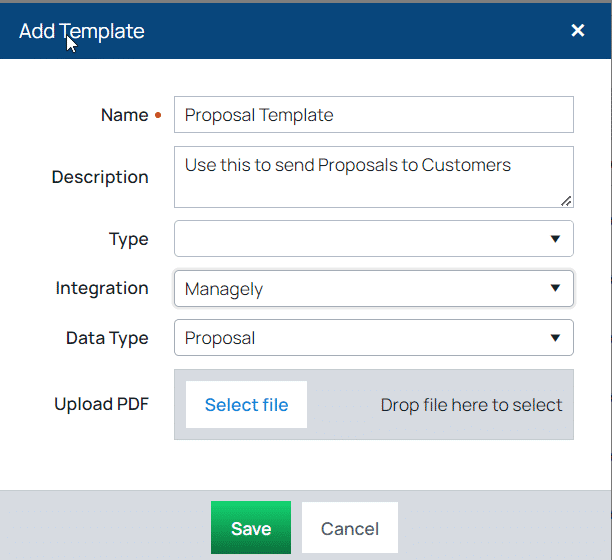The height and width of the screenshot is (560, 612).
Task: Open the Data Type dropdown showing Proposal
Action: [373, 338]
